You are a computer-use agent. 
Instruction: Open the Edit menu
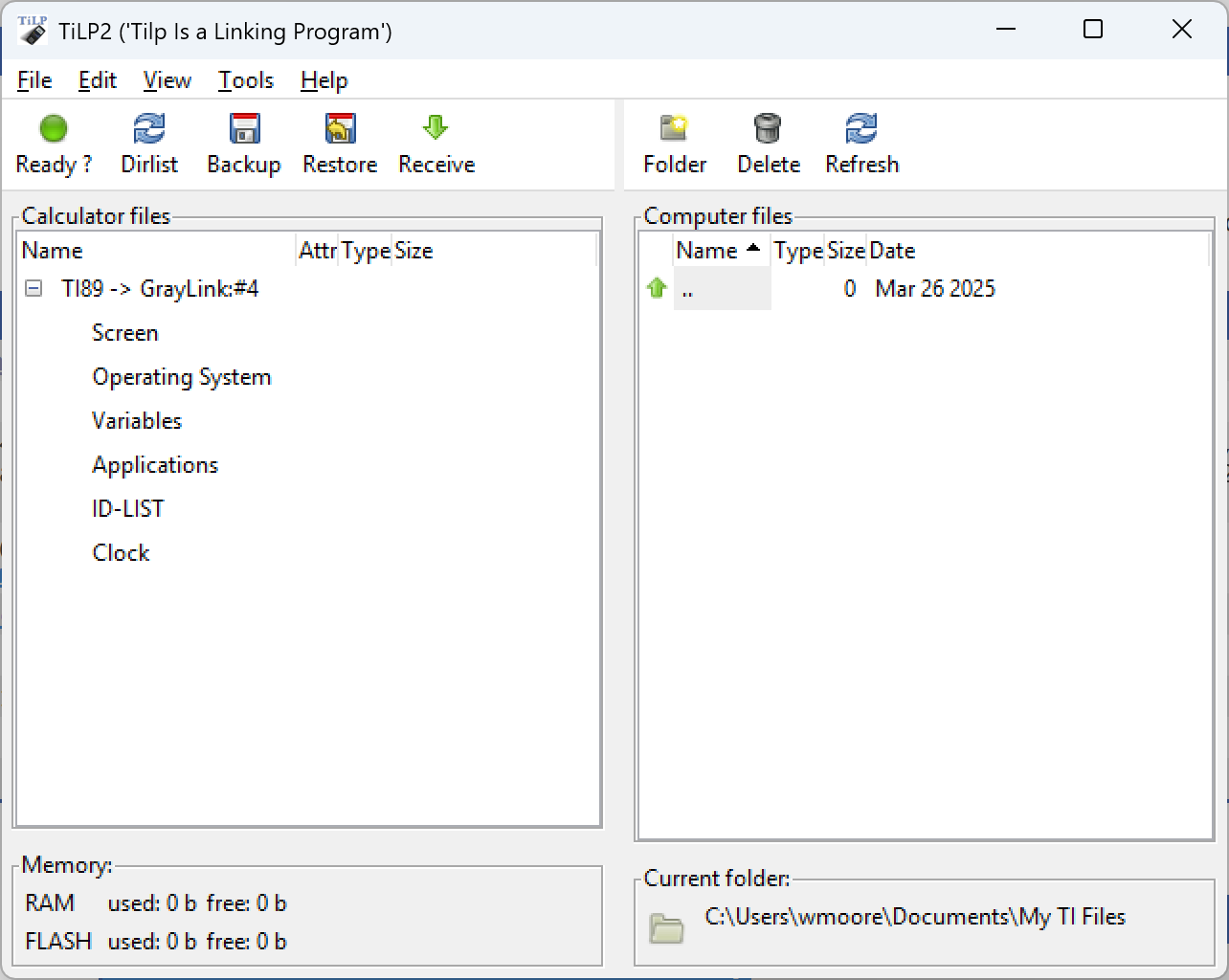pyautogui.click(x=98, y=80)
